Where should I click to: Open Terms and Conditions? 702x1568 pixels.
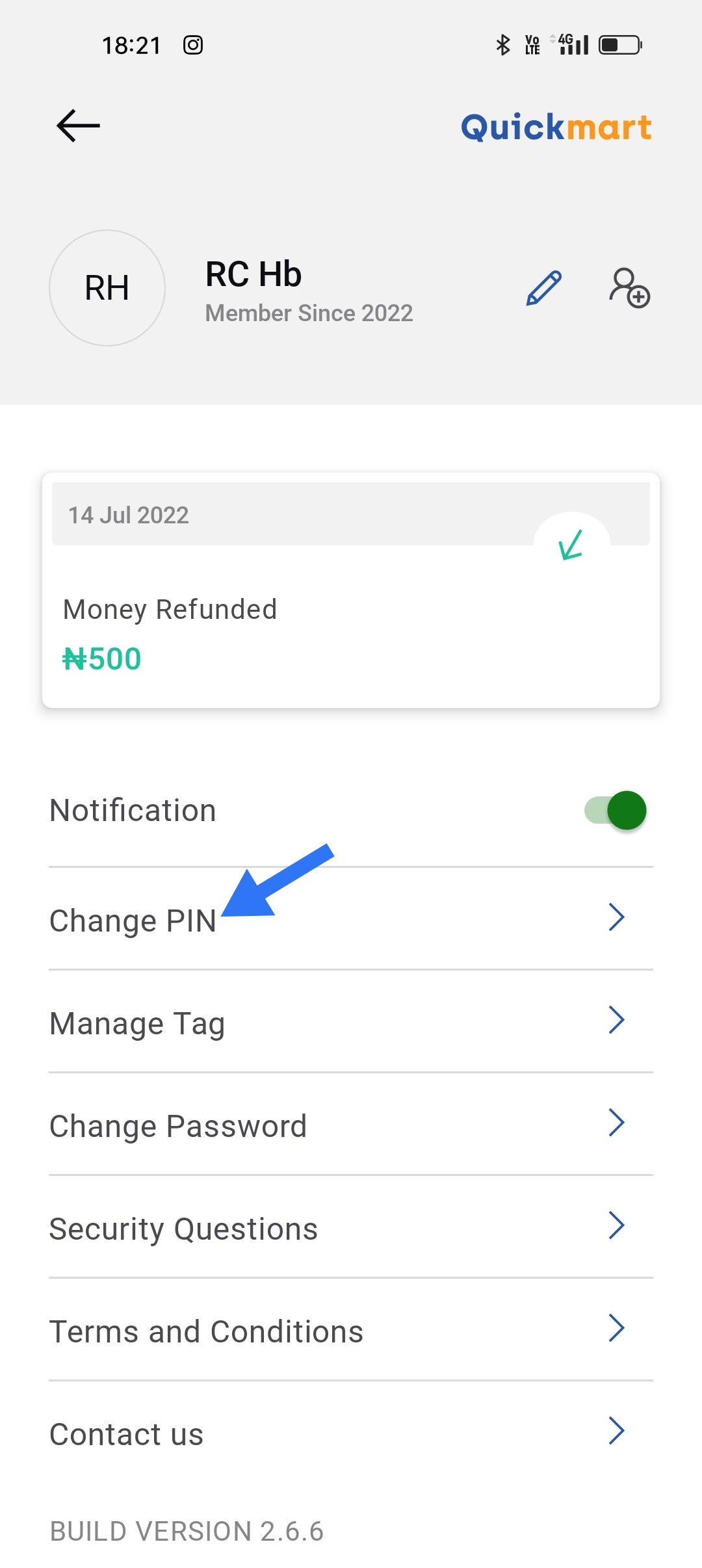pyautogui.click(x=206, y=1332)
